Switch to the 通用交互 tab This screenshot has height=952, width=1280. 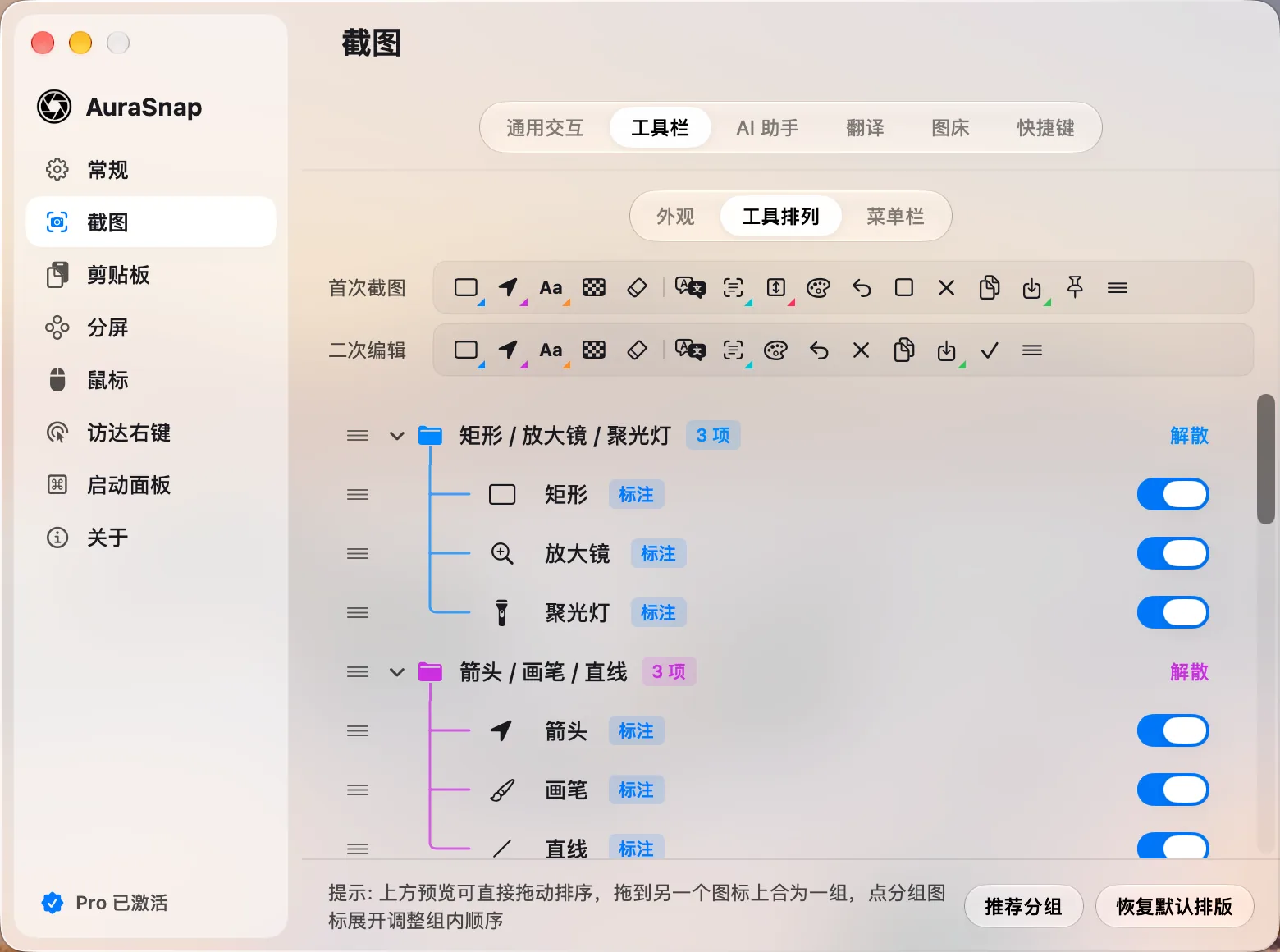[x=545, y=128]
